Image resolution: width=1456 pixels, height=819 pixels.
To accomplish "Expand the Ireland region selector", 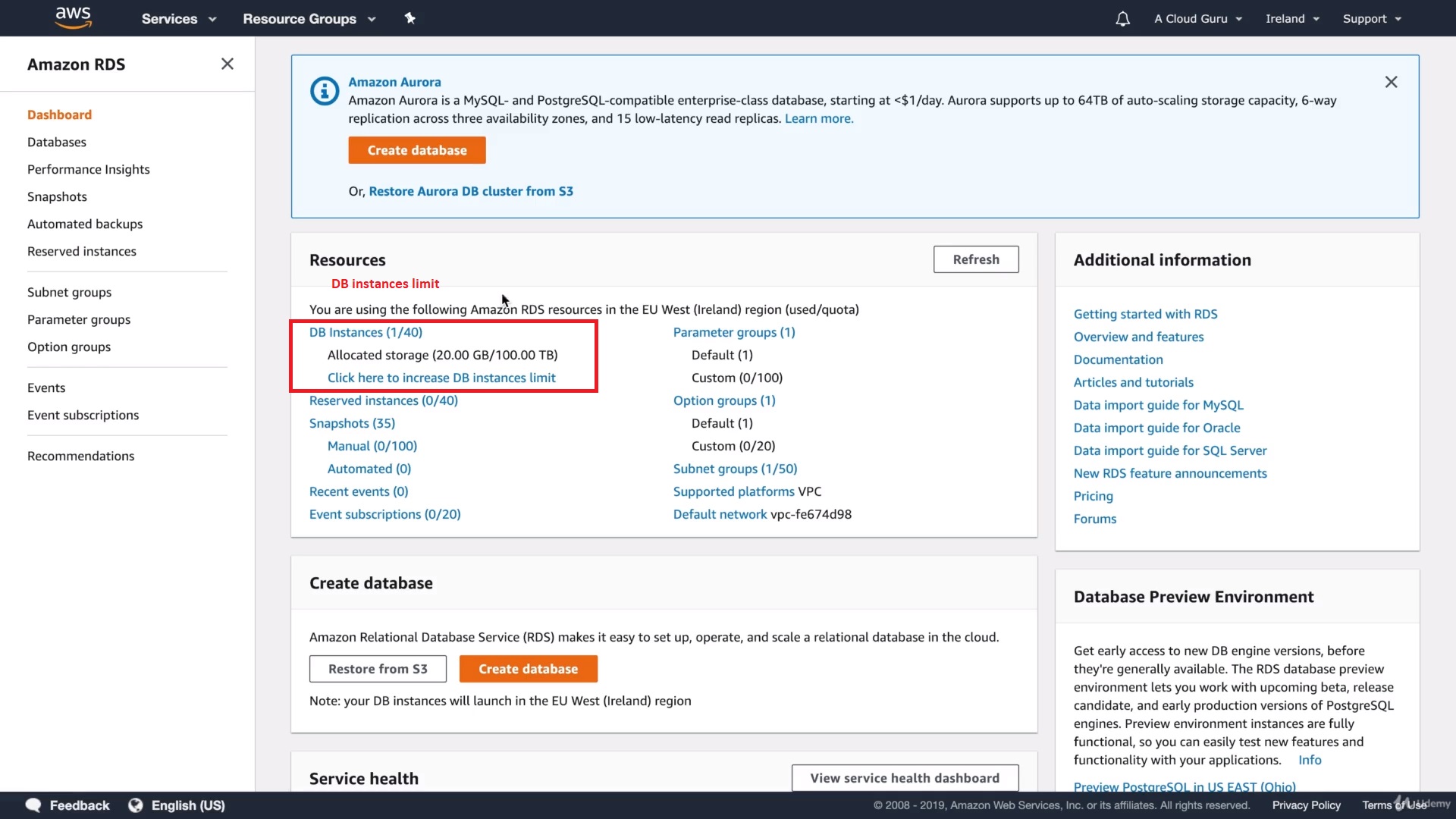I will 1292,19.
